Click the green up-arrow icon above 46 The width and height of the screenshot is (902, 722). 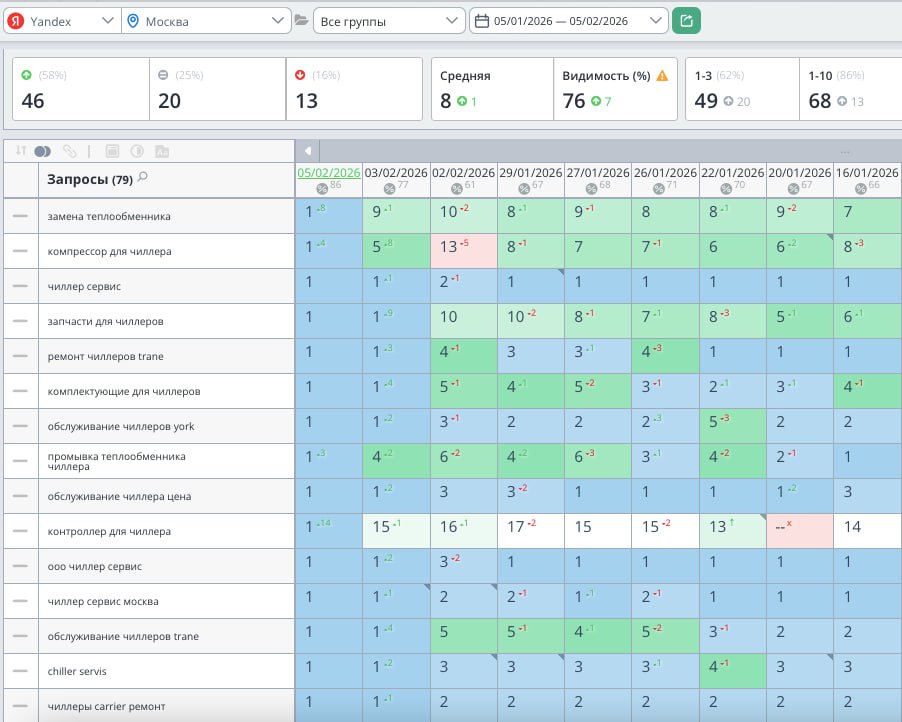tap(26, 75)
